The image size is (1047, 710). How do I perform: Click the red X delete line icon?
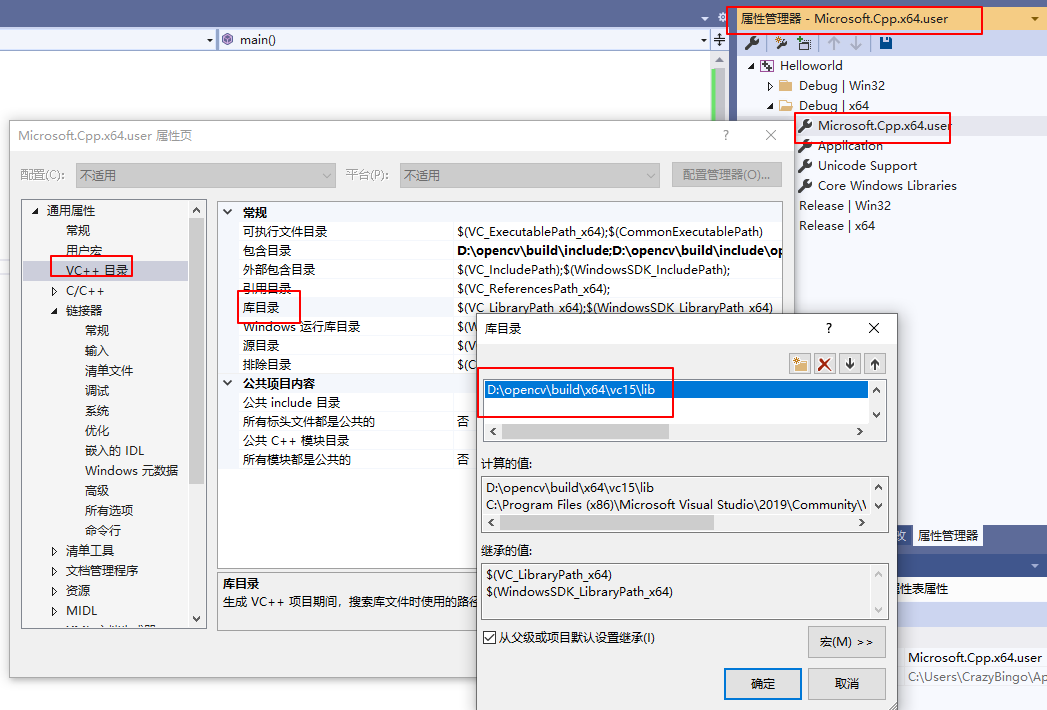pyautogui.click(x=825, y=363)
